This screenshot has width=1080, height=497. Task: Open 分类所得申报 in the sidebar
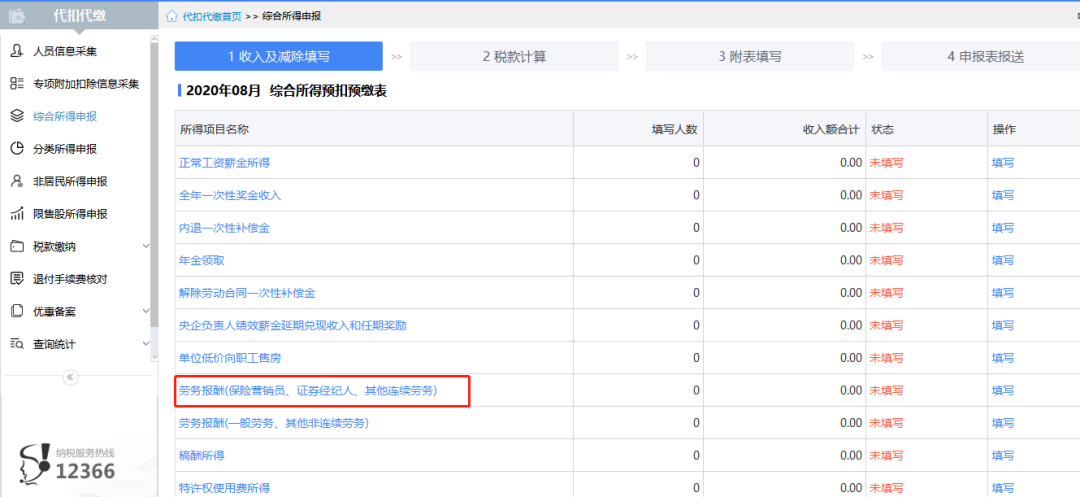[x=65, y=149]
